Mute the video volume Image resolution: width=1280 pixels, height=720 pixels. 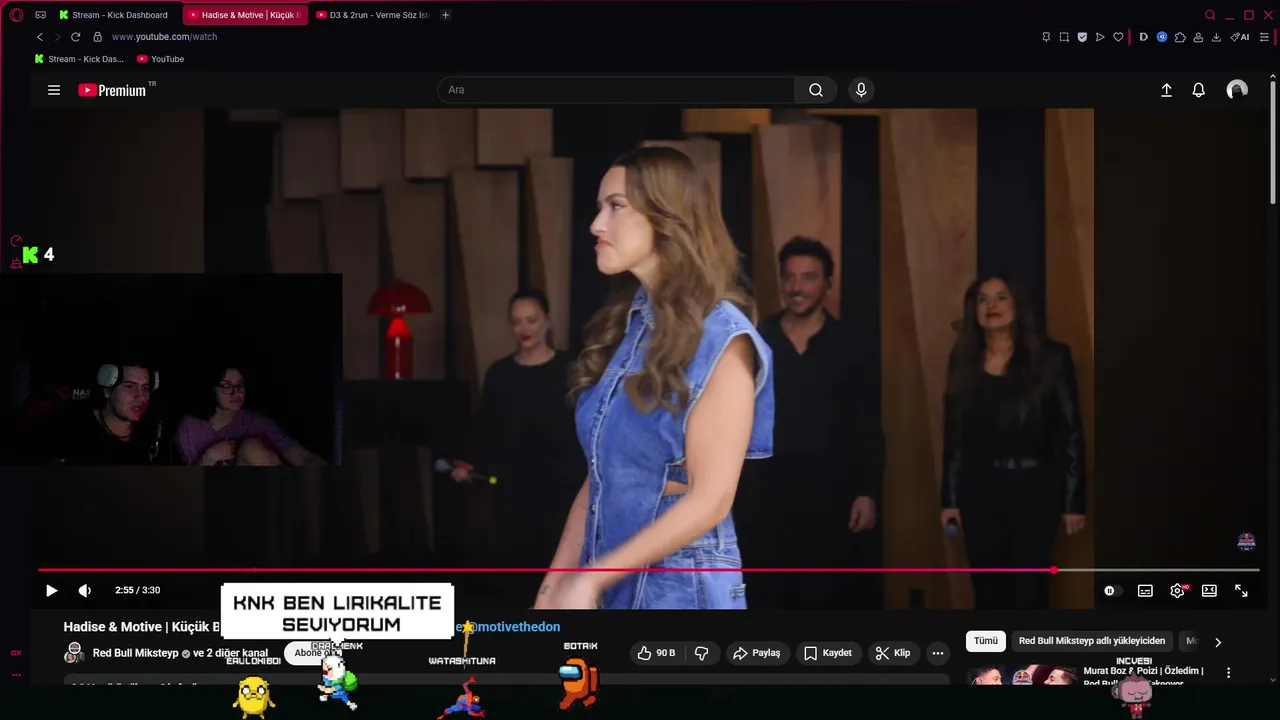85,591
